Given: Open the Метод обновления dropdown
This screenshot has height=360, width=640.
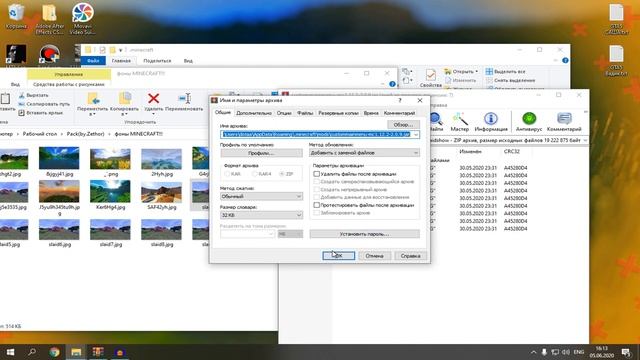Looking at the screenshot, I should click(x=364, y=153).
